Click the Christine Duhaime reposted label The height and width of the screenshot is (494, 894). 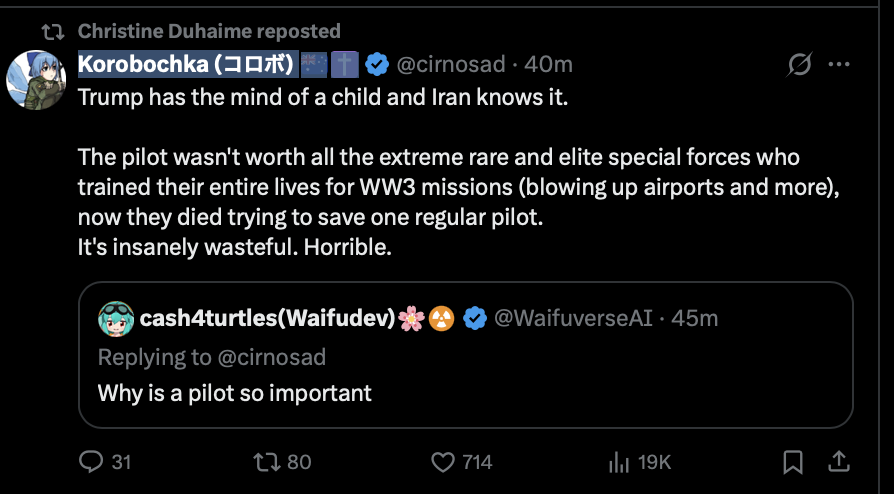click(x=209, y=31)
